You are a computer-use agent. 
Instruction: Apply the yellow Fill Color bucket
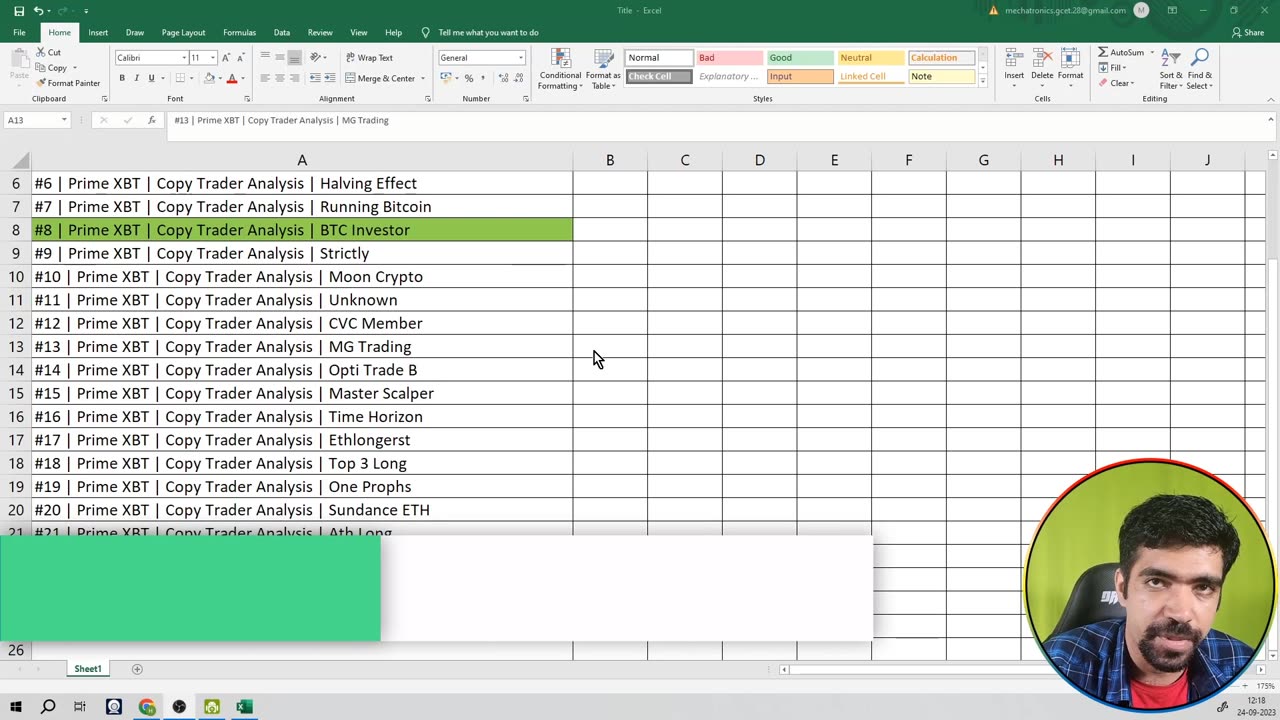pyautogui.click(x=209, y=78)
